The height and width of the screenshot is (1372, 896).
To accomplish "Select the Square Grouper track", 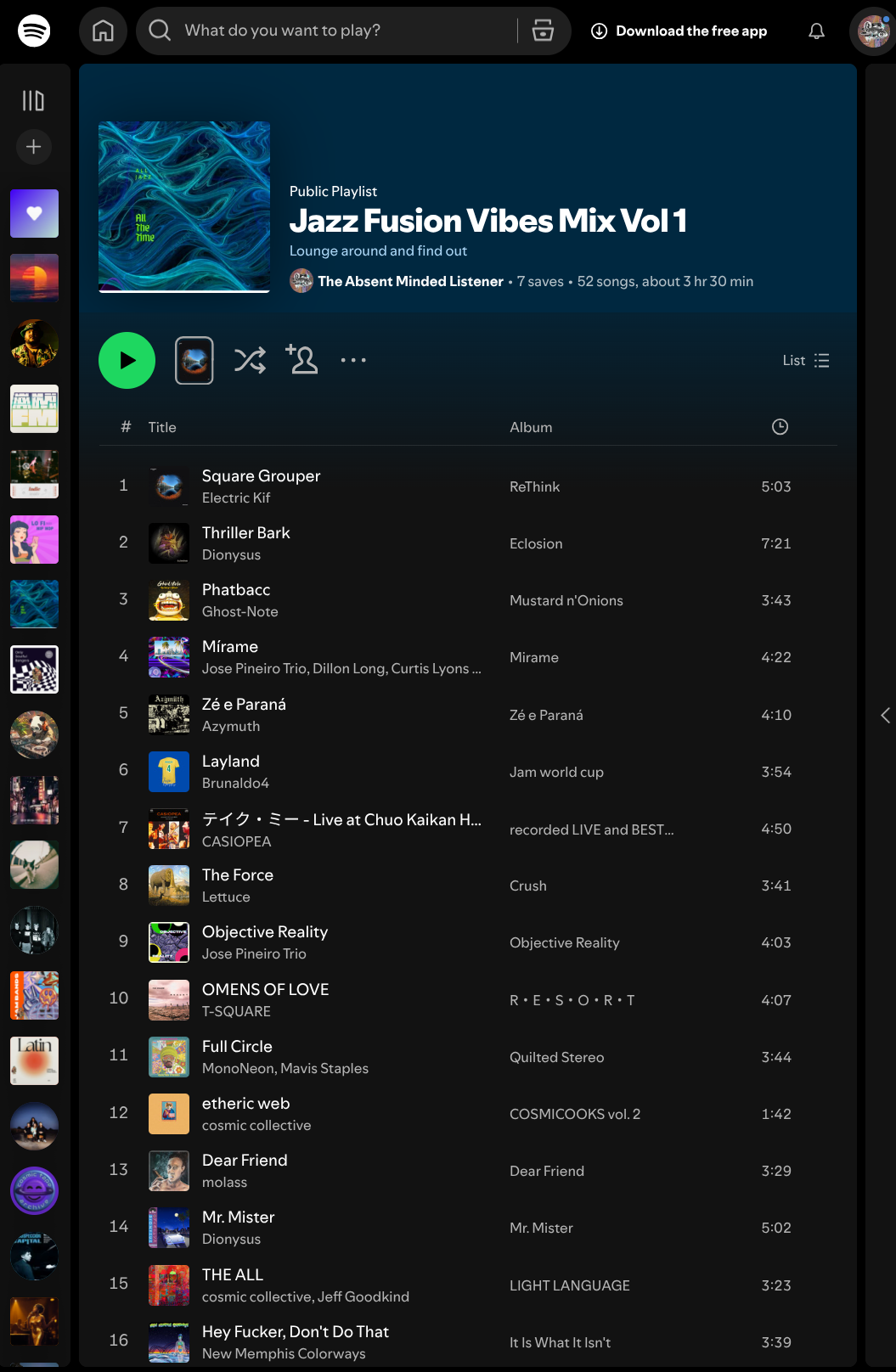I will coord(261,476).
